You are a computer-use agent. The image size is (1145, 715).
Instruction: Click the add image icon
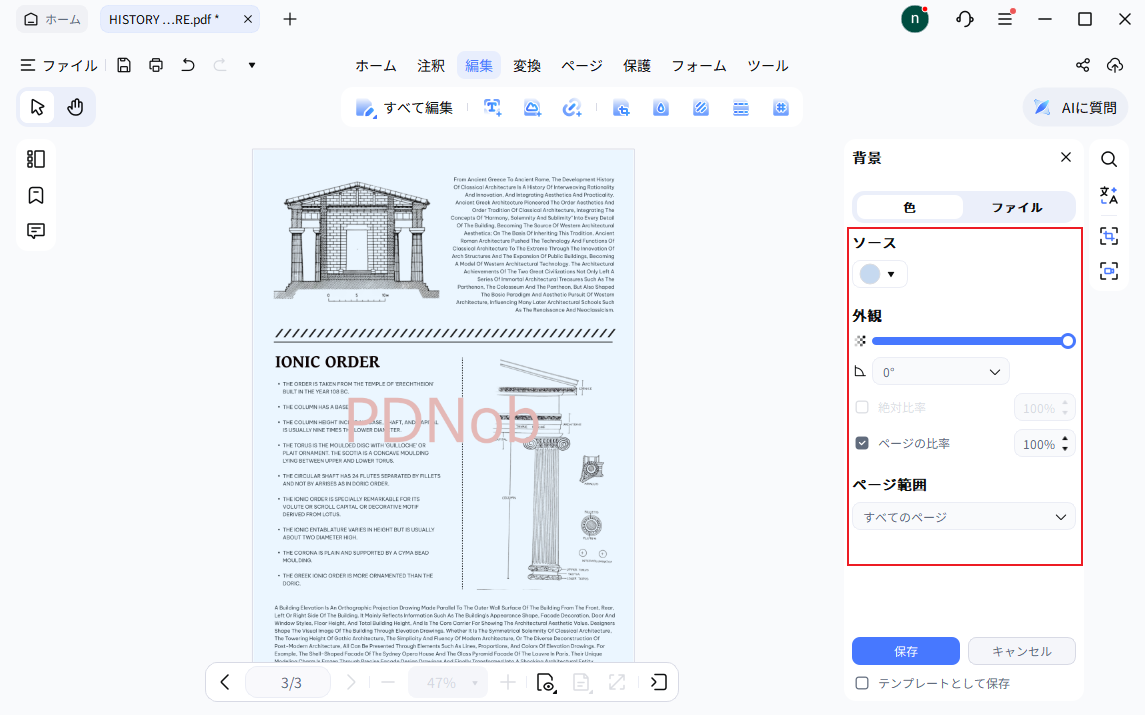[532, 108]
